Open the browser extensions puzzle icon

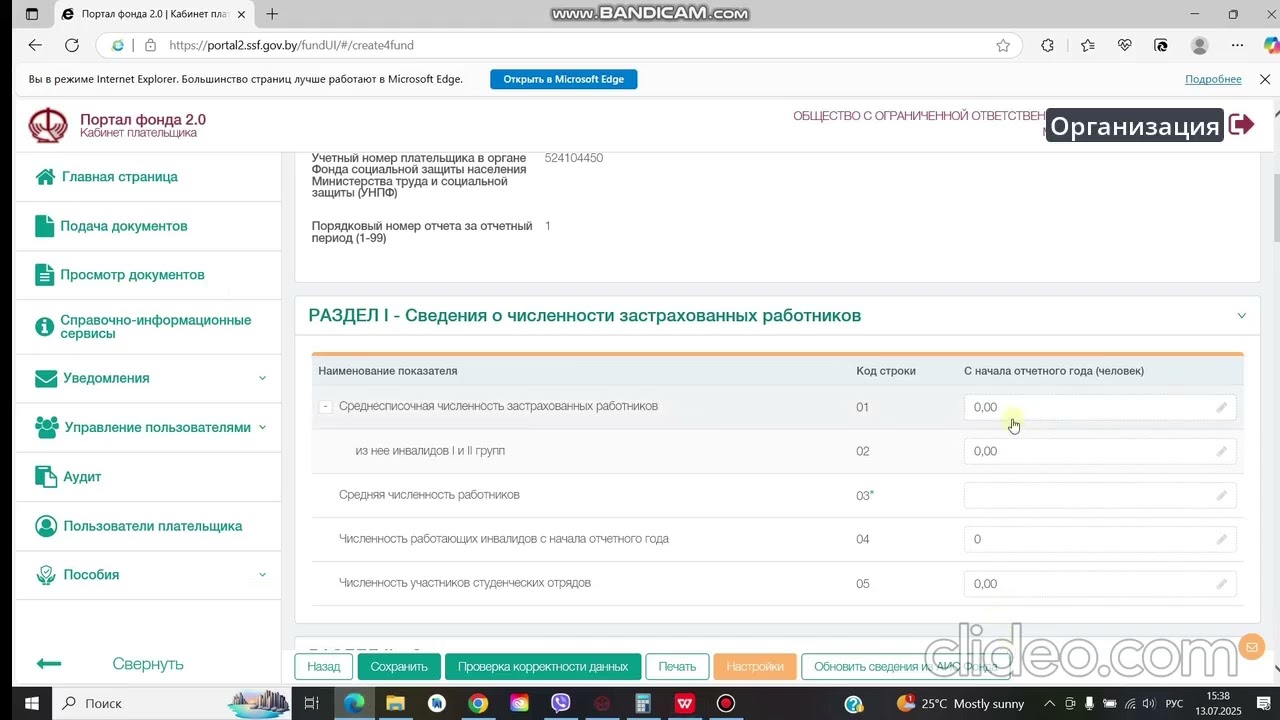[x=1047, y=45]
